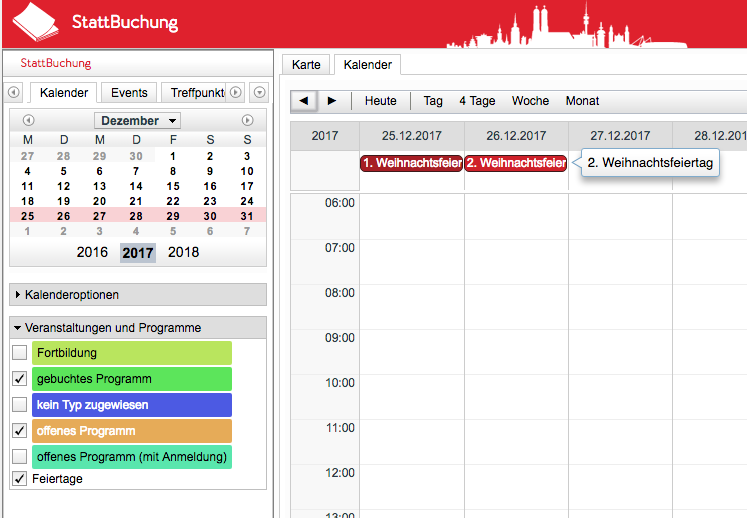Open the Events tab

(x=129, y=93)
